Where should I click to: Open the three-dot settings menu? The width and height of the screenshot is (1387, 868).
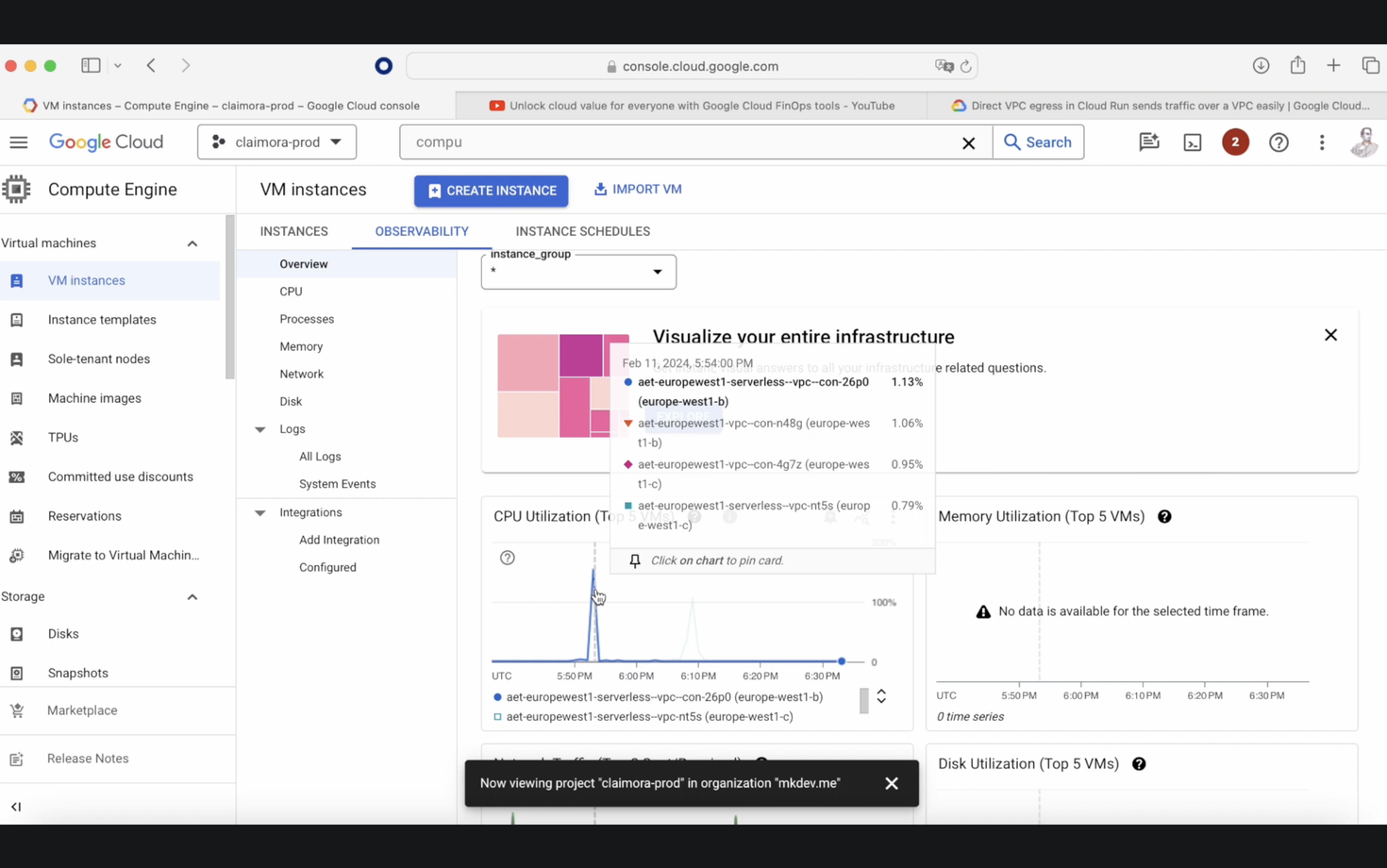(x=1322, y=142)
